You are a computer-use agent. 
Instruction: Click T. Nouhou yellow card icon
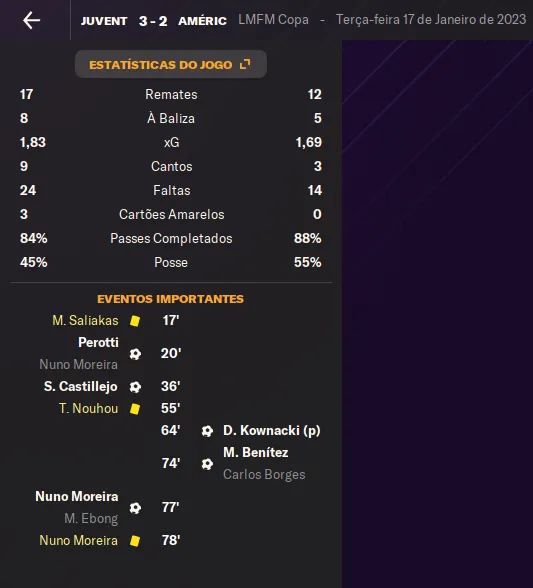135,409
